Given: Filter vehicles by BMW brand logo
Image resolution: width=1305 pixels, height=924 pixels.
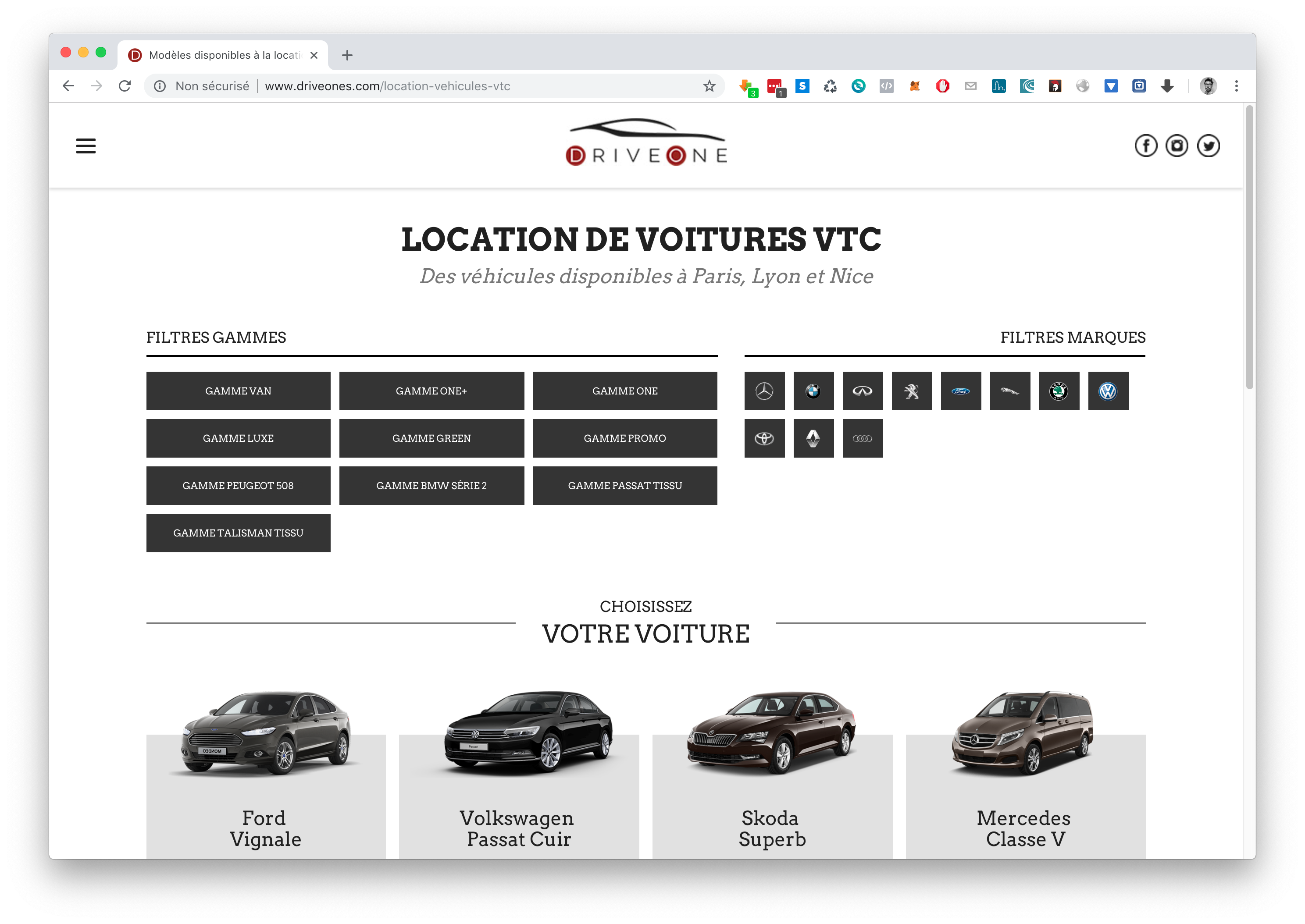Looking at the screenshot, I should pyautogui.click(x=813, y=391).
